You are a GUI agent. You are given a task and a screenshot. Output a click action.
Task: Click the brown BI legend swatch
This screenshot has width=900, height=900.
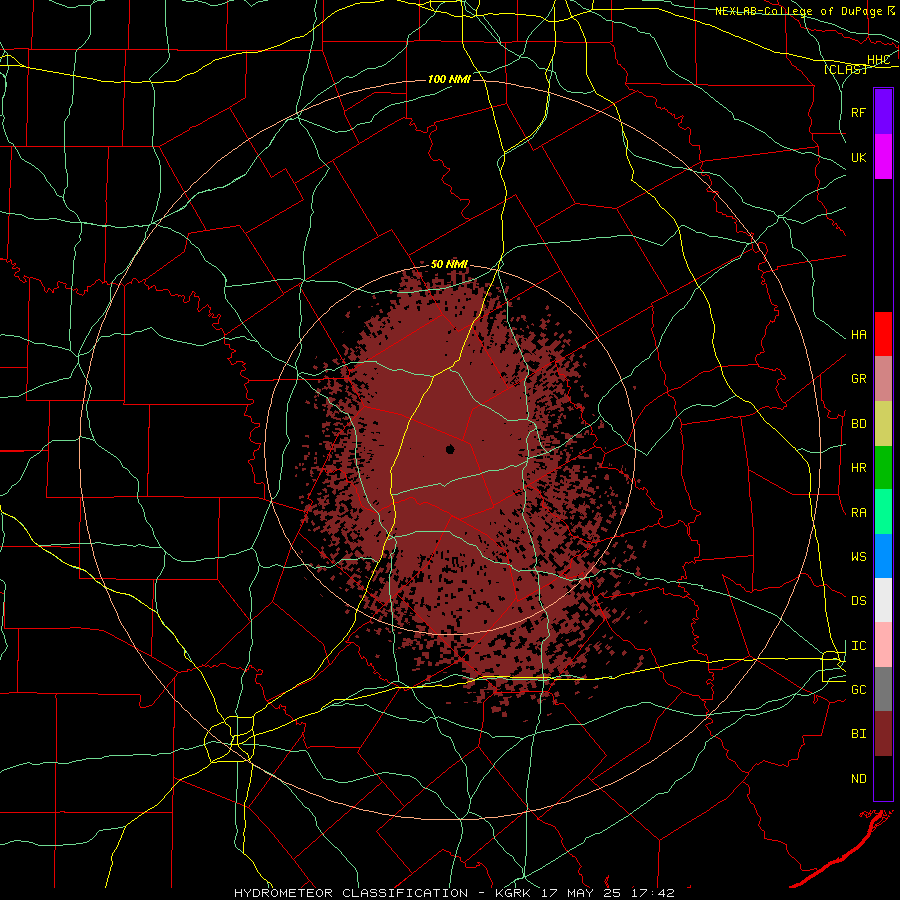pos(883,734)
